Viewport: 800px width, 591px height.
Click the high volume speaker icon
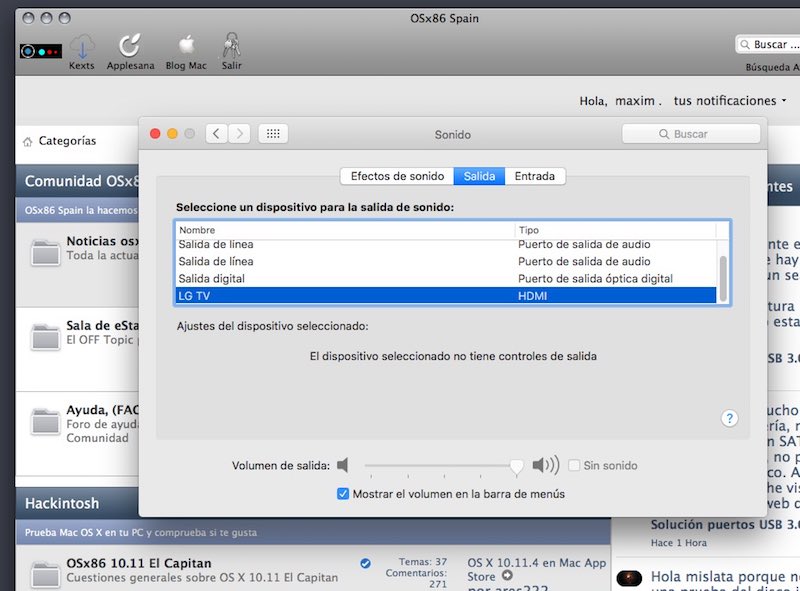pos(546,465)
